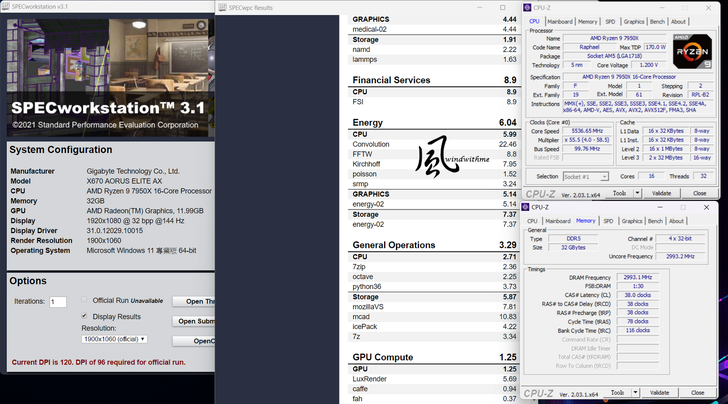
Task: Click the Tools button in upper CPU-Z
Action: pyautogui.click(x=619, y=193)
